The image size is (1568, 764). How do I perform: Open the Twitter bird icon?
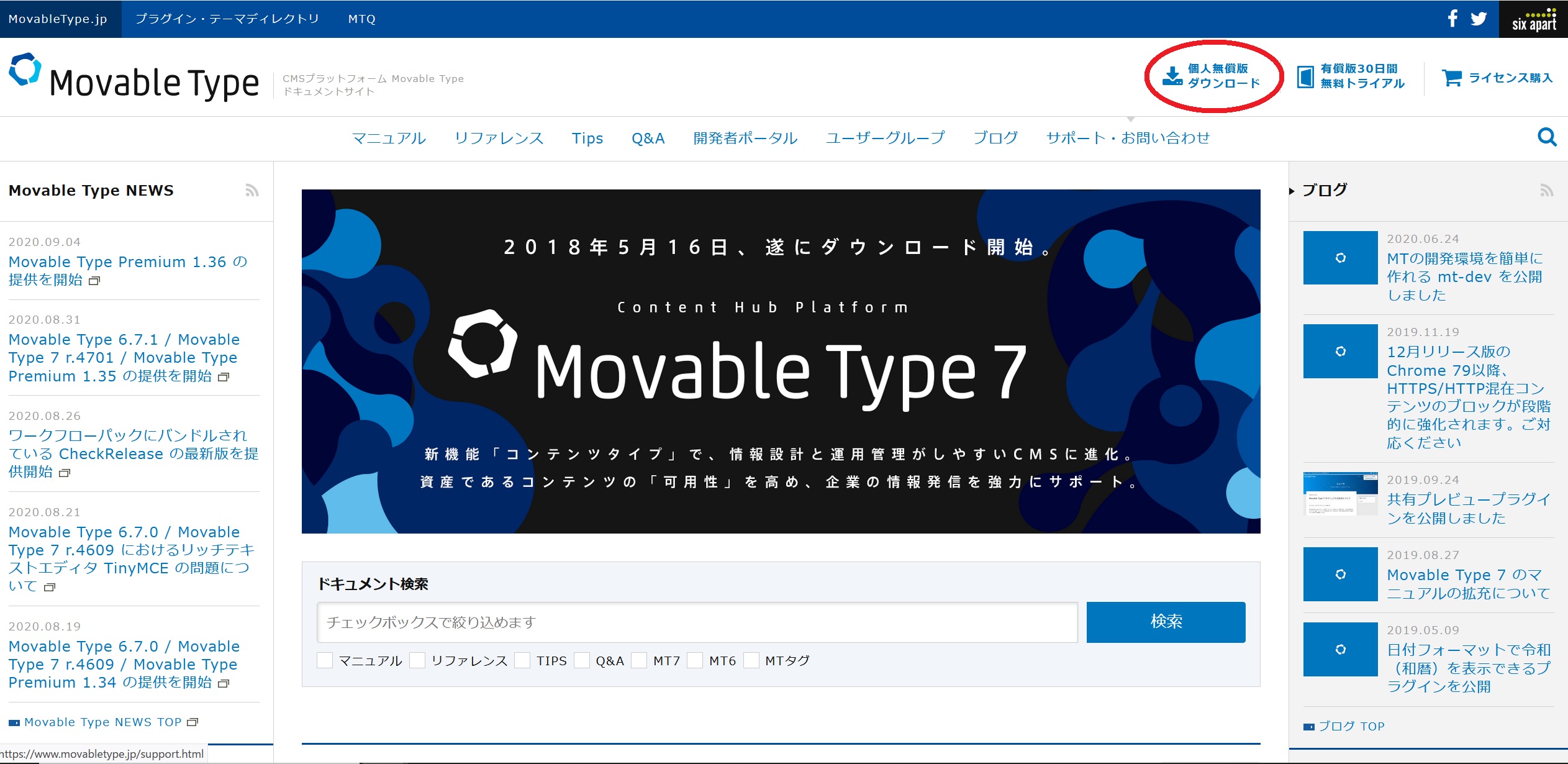click(1479, 19)
